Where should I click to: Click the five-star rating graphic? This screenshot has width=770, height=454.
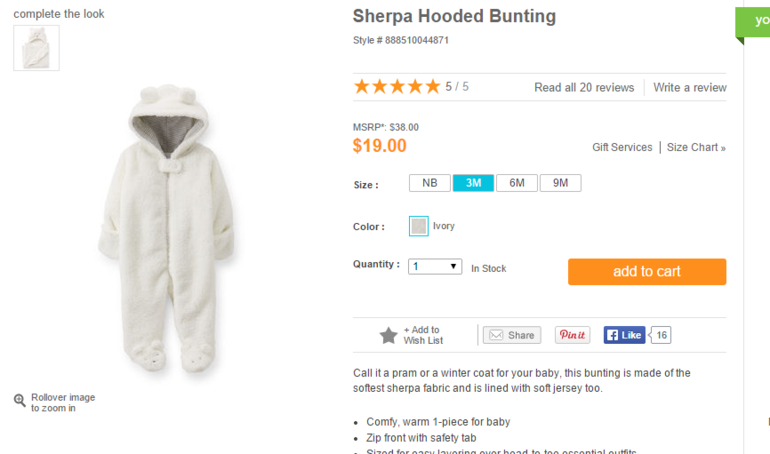point(397,87)
